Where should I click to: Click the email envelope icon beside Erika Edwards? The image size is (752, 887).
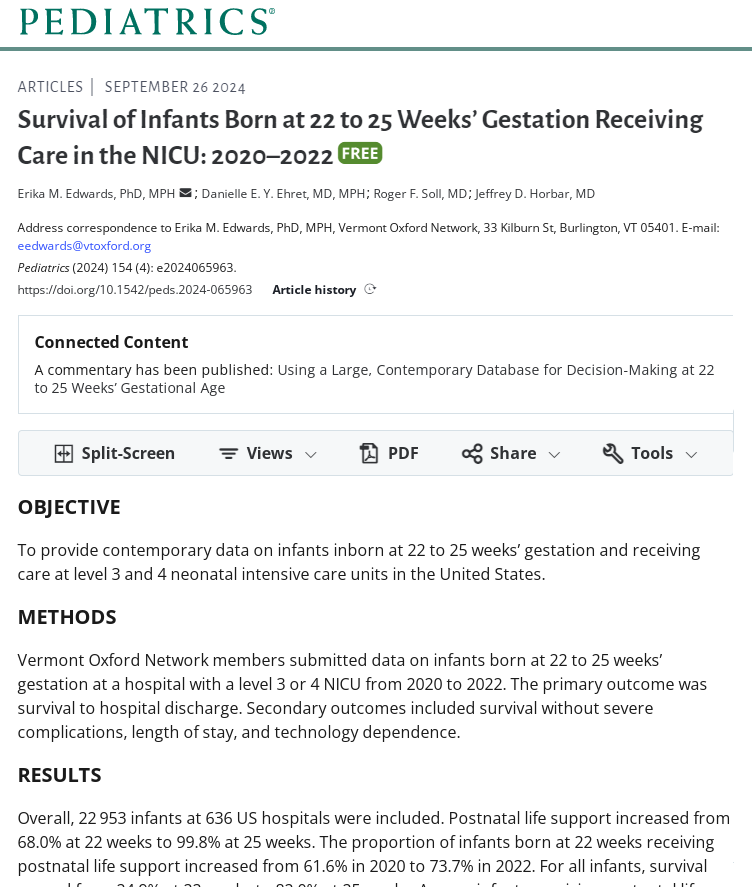[x=185, y=193]
